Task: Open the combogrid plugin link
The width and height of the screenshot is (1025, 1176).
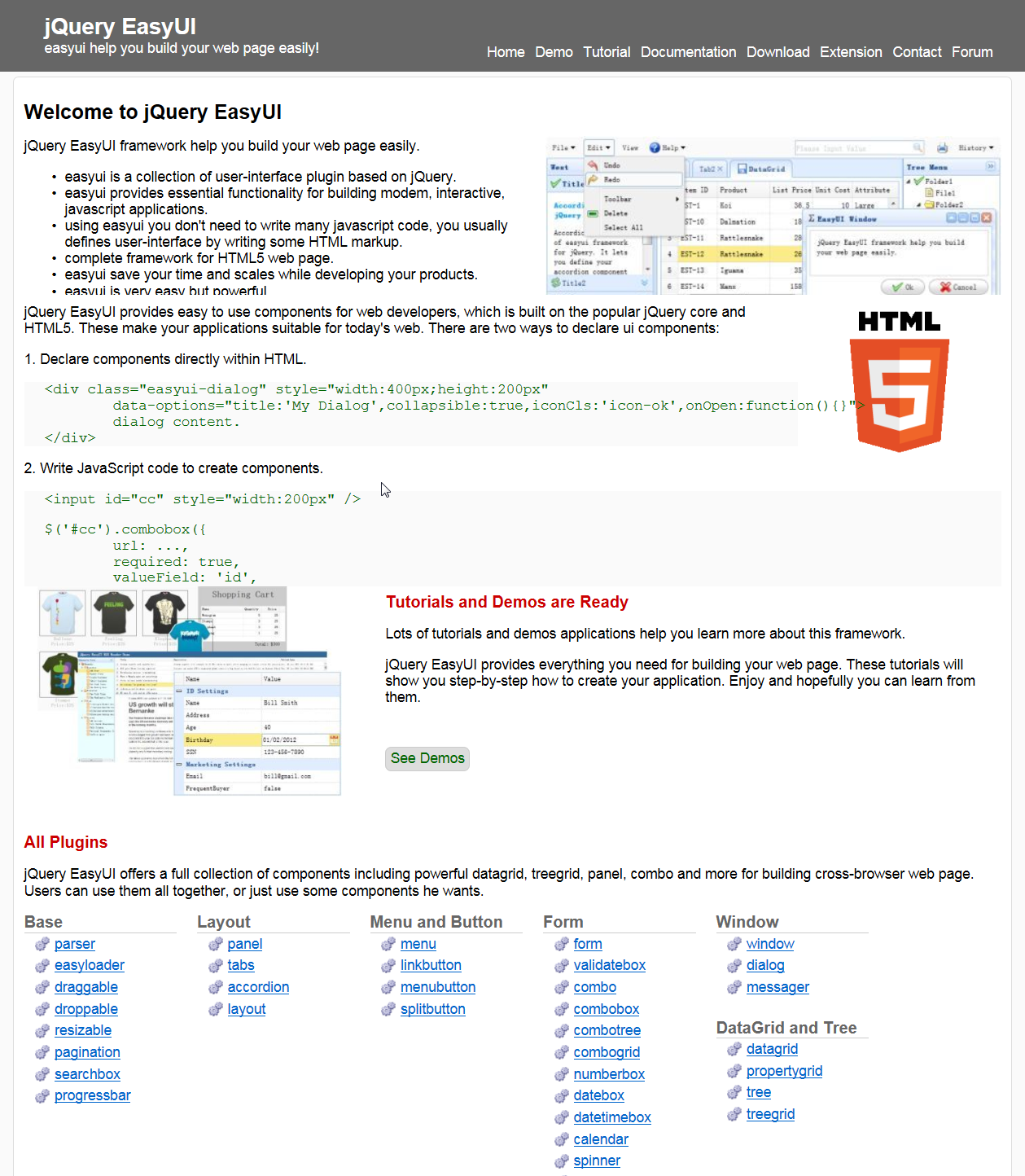Action: (607, 1052)
